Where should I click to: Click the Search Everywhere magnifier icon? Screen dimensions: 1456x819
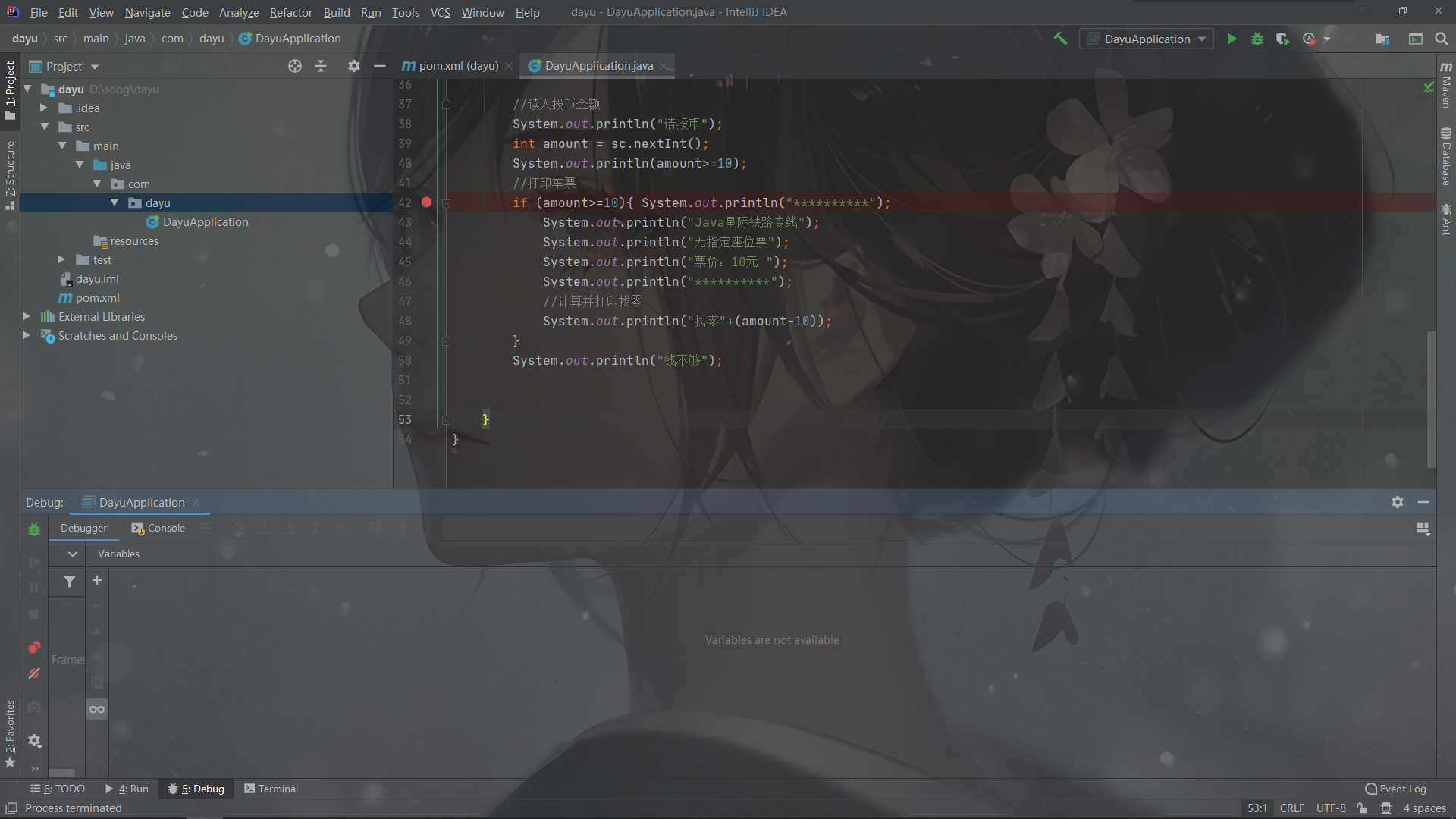[1442, 39]
